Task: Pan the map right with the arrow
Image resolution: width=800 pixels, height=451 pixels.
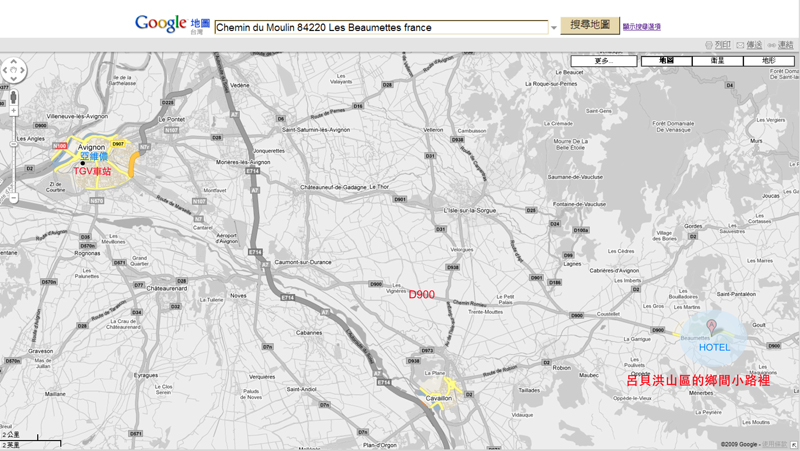Action: point(22,70)
